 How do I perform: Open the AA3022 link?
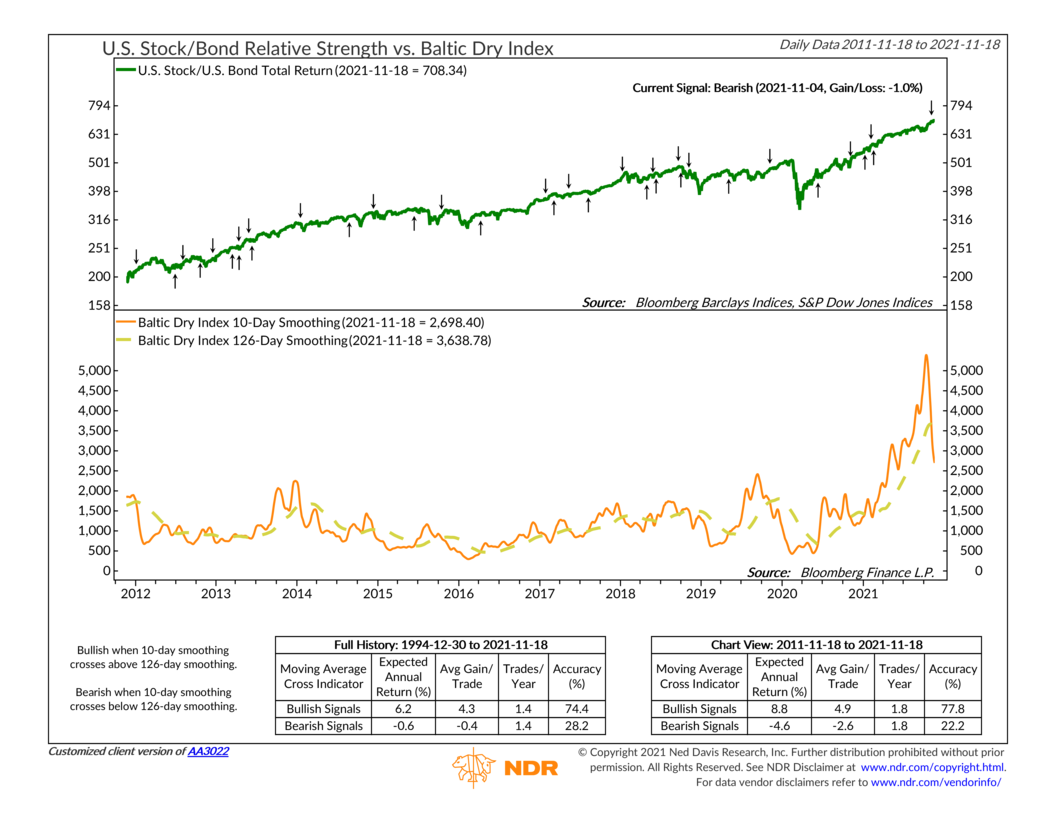(x=208, y=751)
